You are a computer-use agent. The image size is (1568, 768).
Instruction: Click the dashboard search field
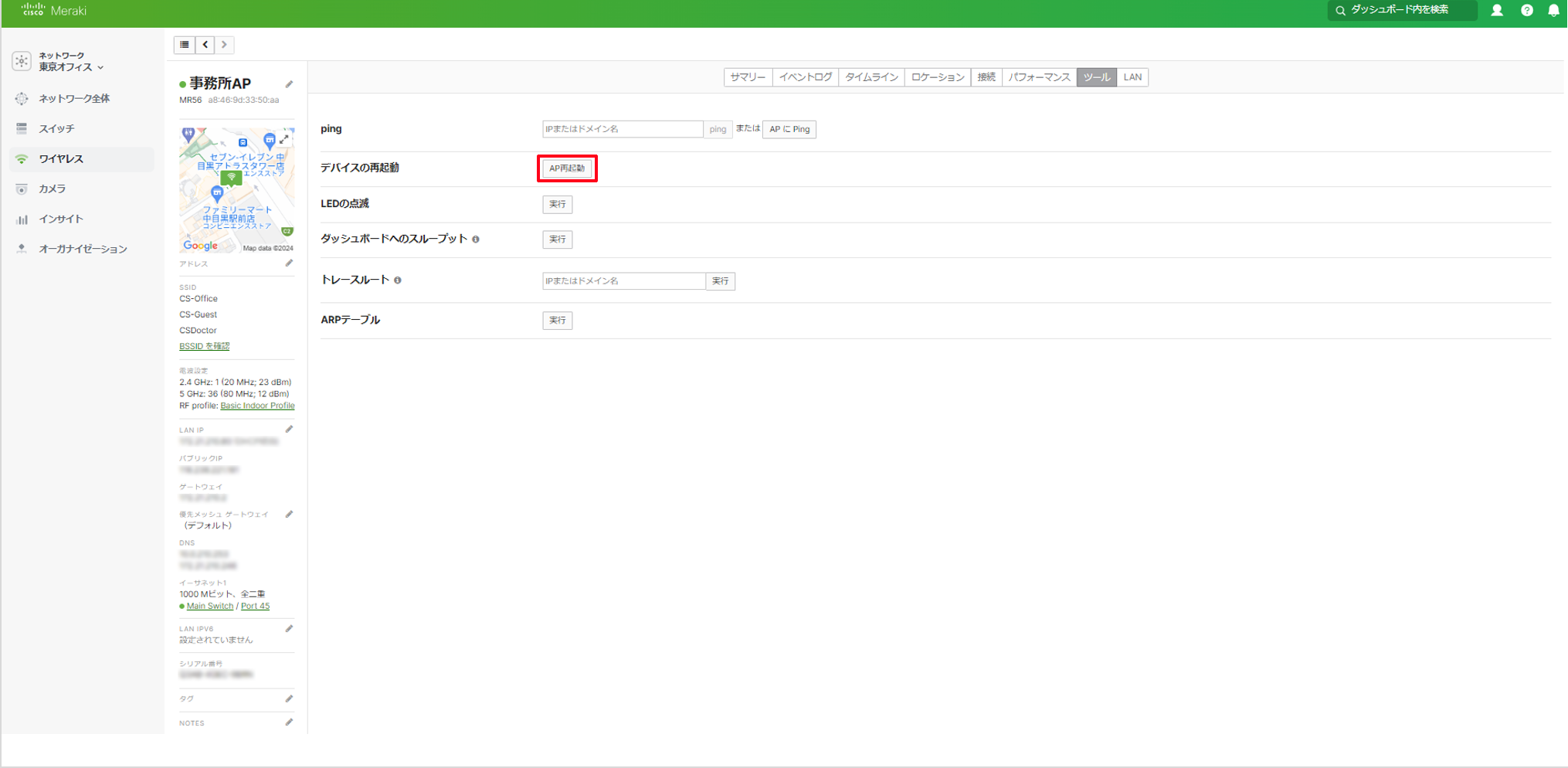[1402, 10]
